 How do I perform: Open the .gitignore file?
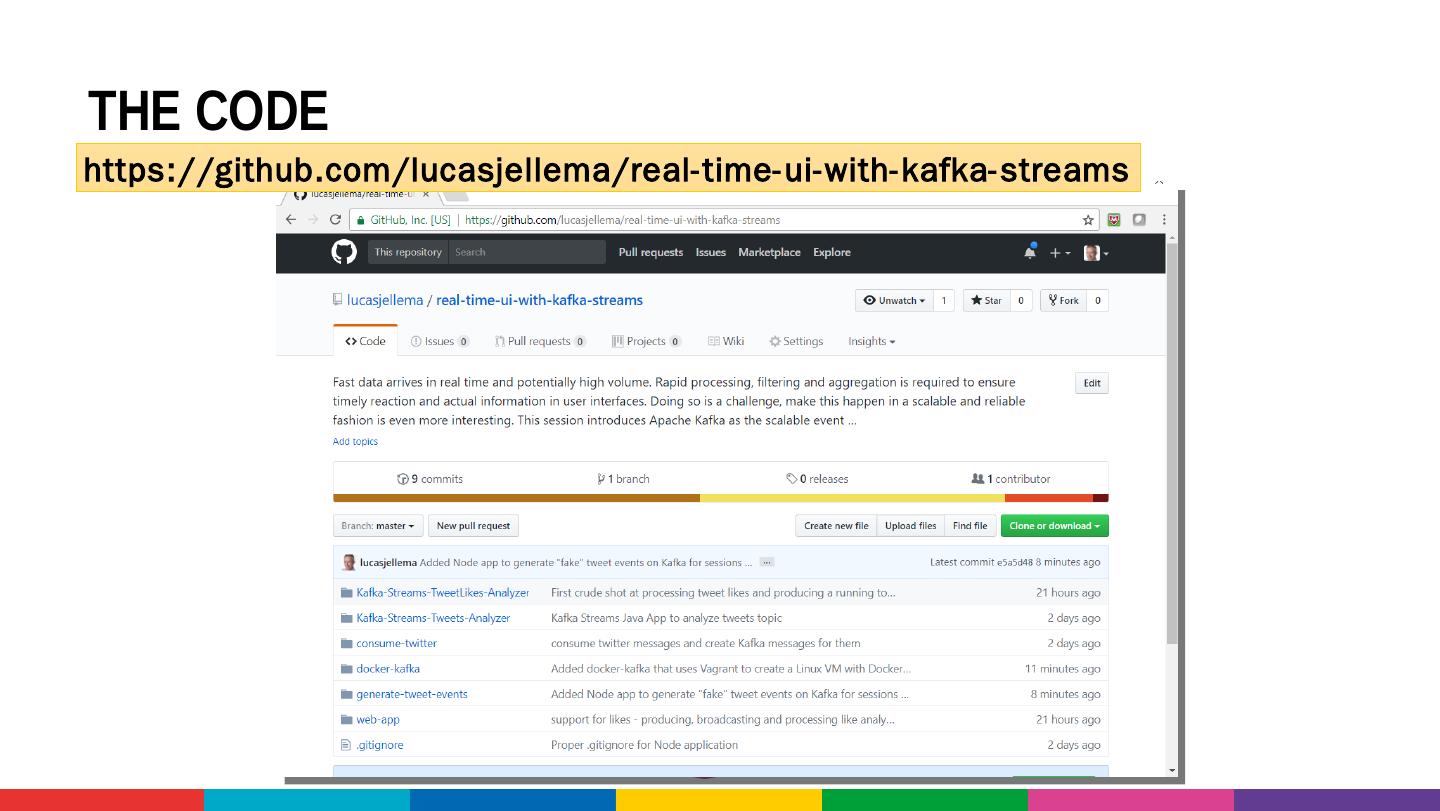tap(380, 745)
